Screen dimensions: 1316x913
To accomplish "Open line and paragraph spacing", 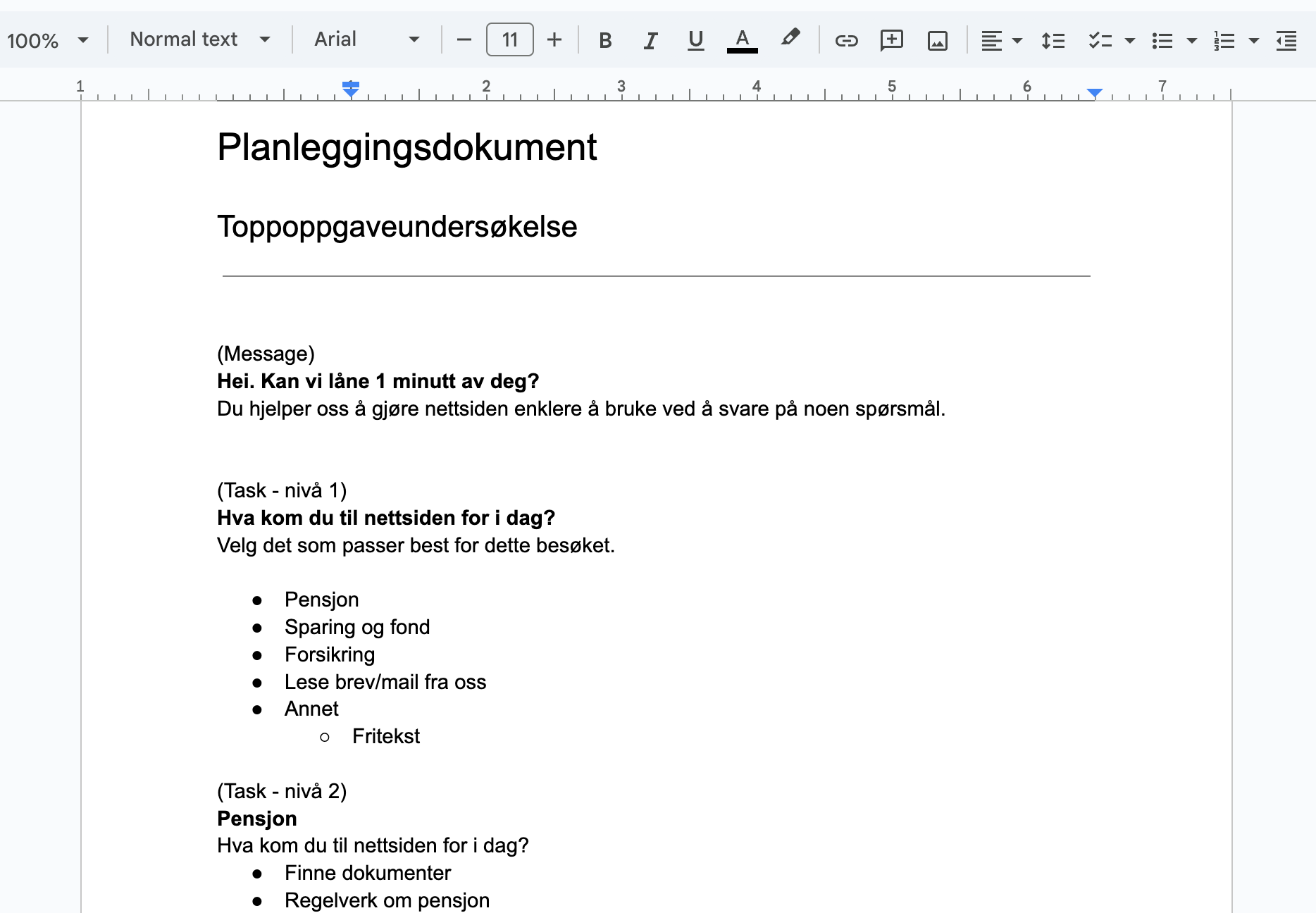I will [1053, 40].
